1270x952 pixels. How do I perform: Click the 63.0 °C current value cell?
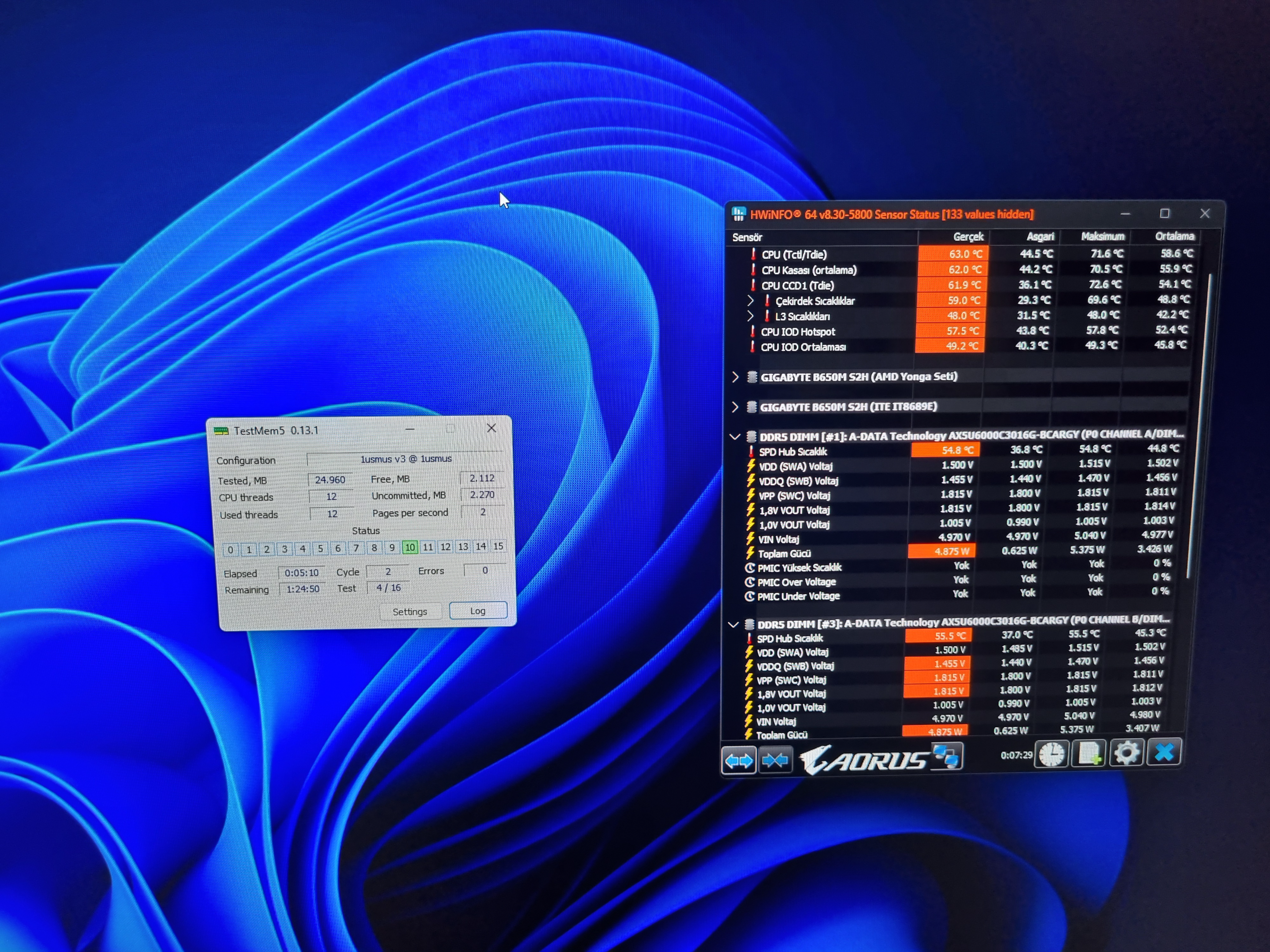pos(953,253)
